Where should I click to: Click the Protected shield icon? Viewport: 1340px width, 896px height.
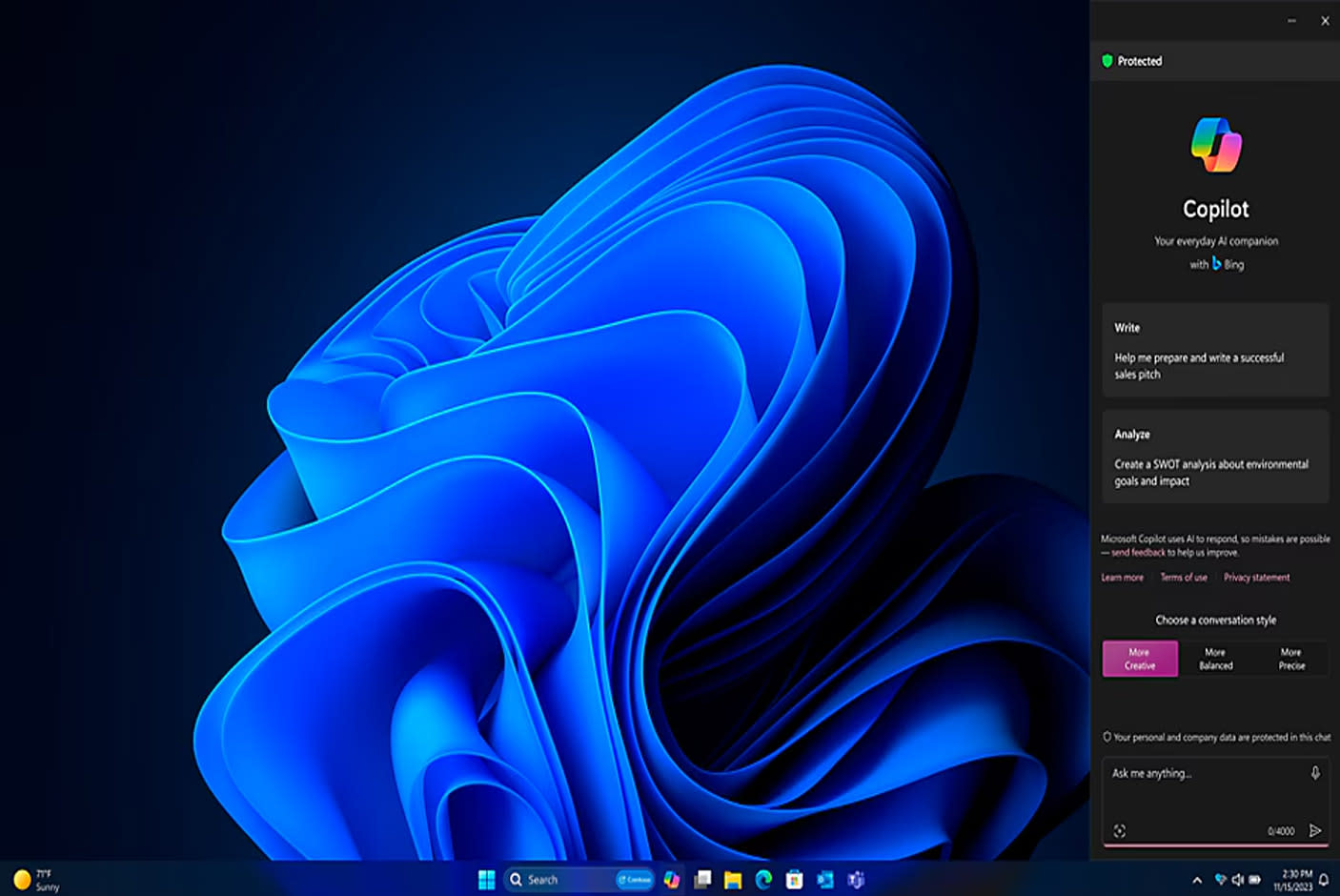pos(1107,61)
